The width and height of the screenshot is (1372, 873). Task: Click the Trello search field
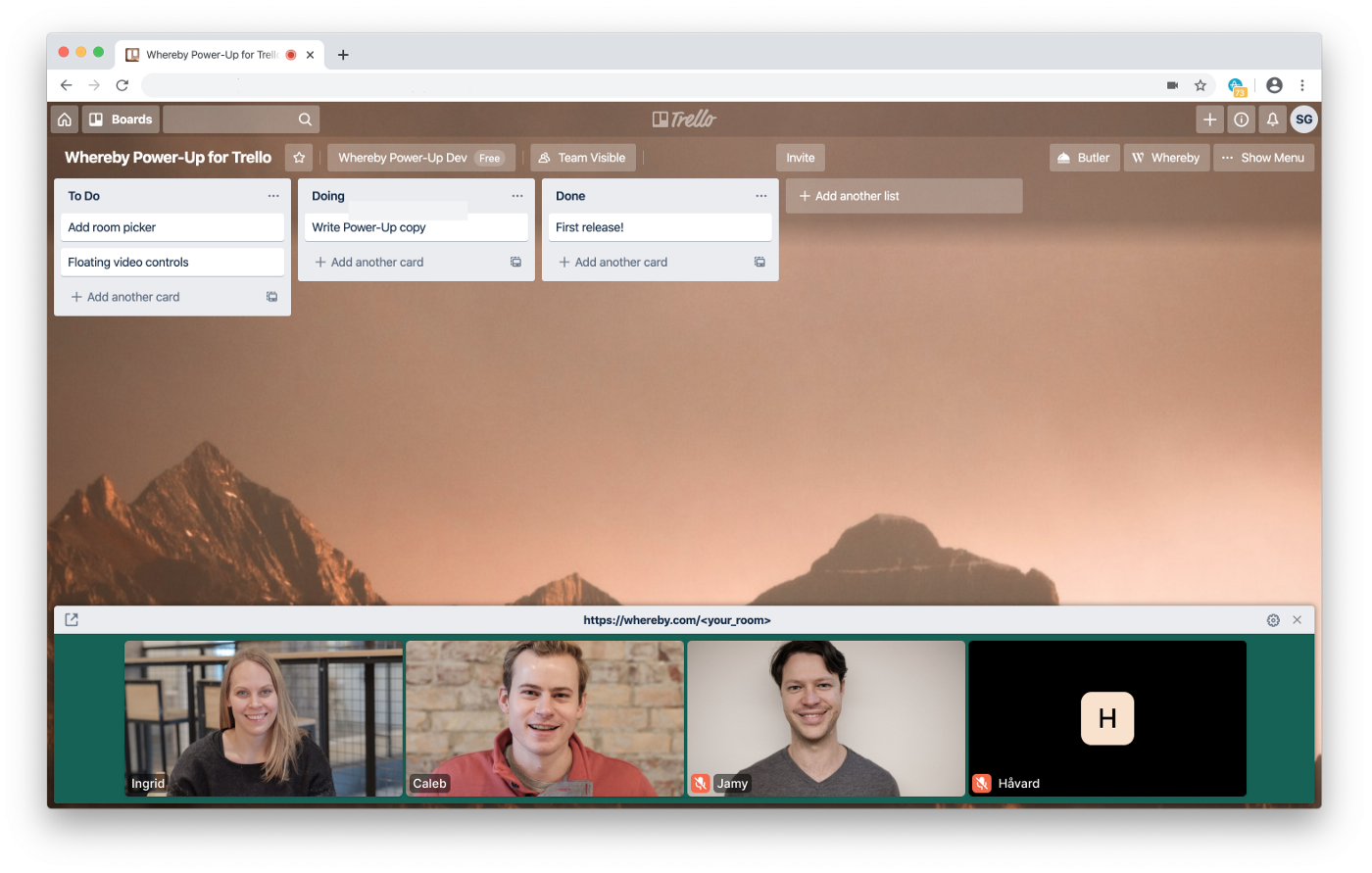[x=241, y=120]
